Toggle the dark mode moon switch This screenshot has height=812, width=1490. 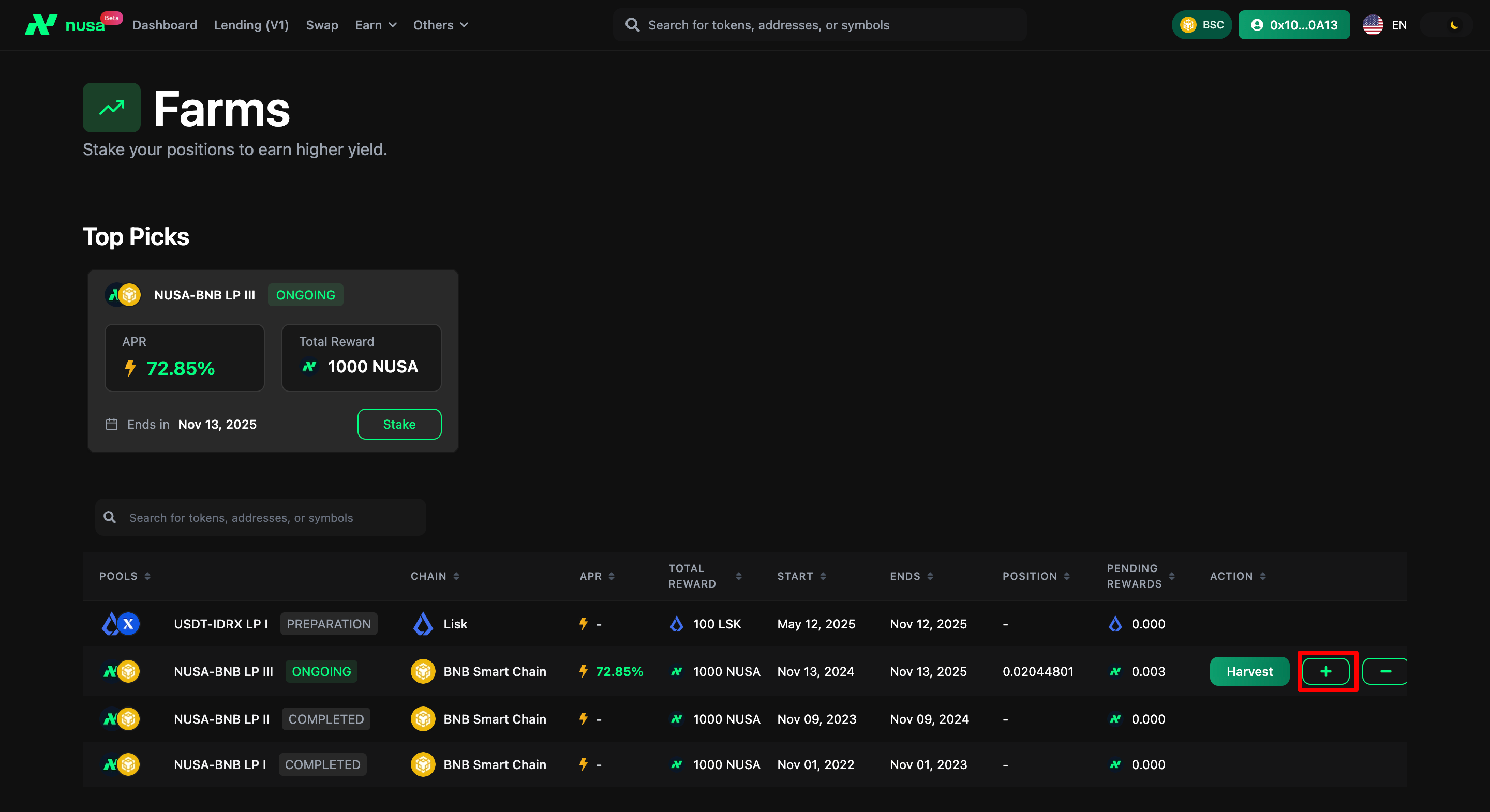1454,25
